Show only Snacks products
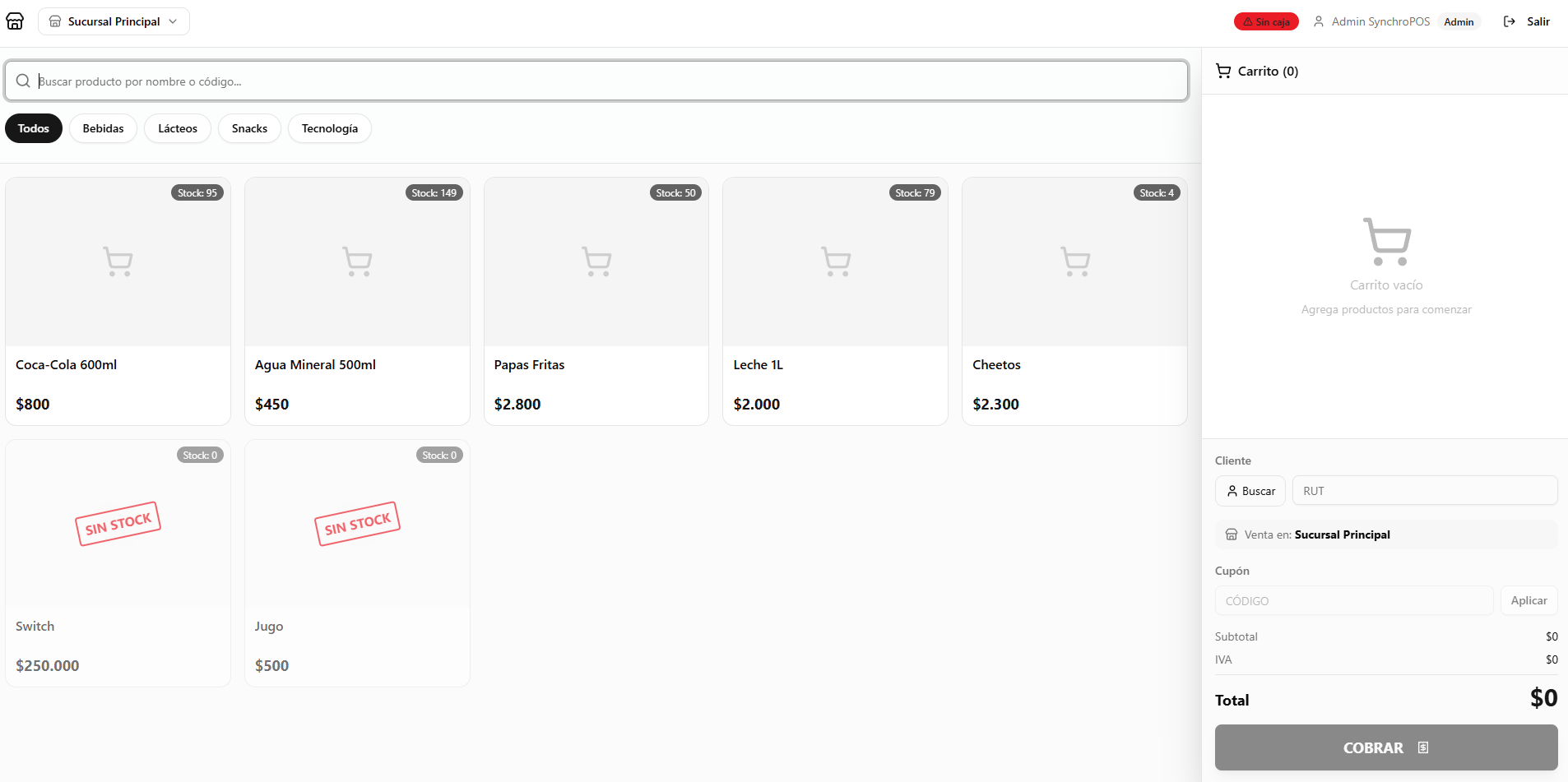 point(249,128)
